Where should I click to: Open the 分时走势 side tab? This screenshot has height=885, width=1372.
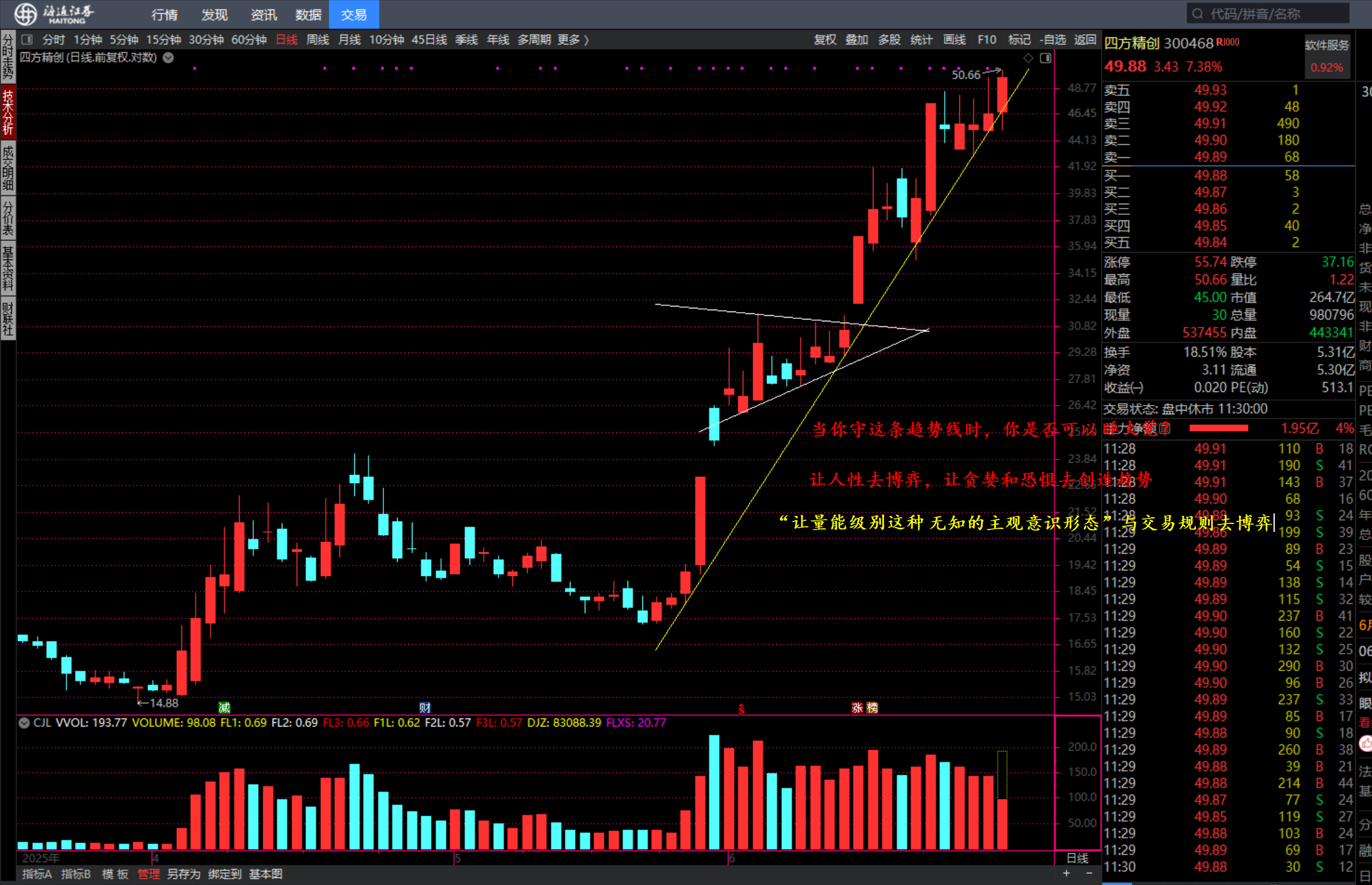tap(8, 57)
